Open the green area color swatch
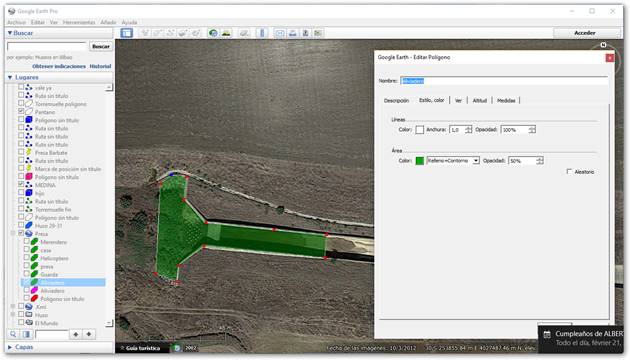The height and width of the screenshot is (360, 630). coord(419,161)
